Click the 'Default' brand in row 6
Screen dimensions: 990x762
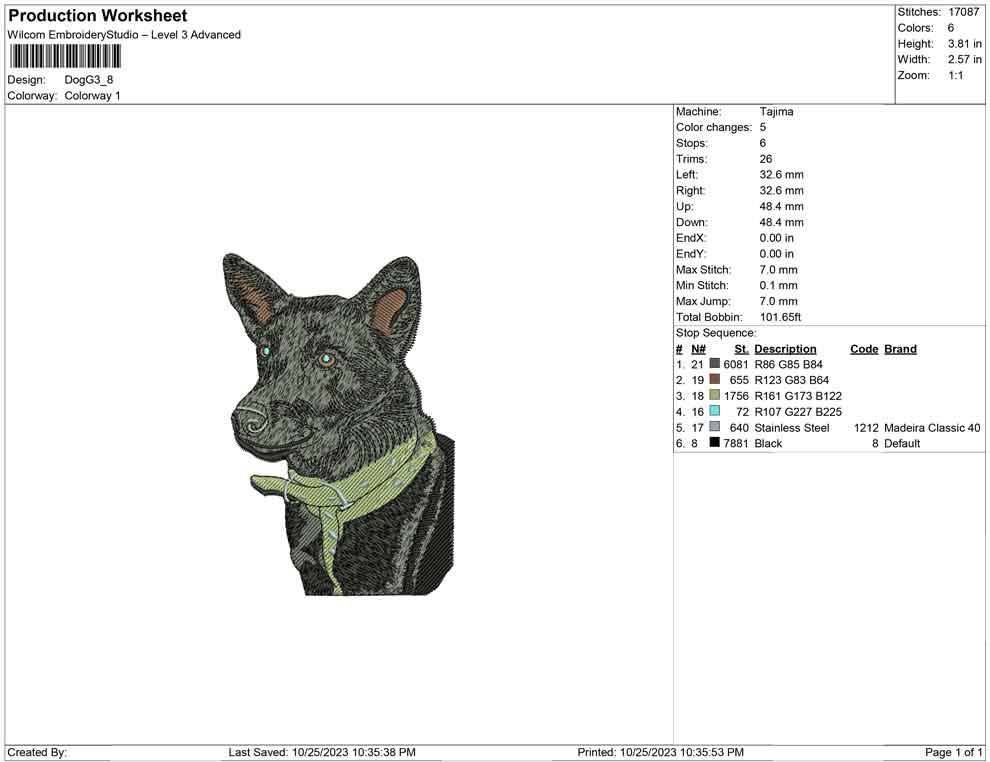(x=902, y=443)
